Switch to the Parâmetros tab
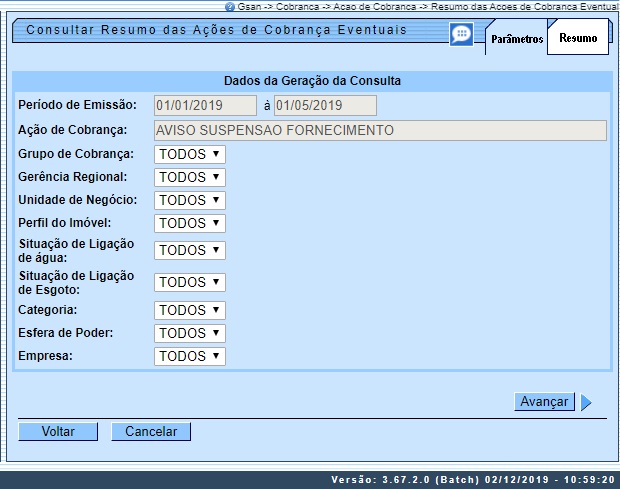Viewport: 620px width, 489px height. pos(517,40)
